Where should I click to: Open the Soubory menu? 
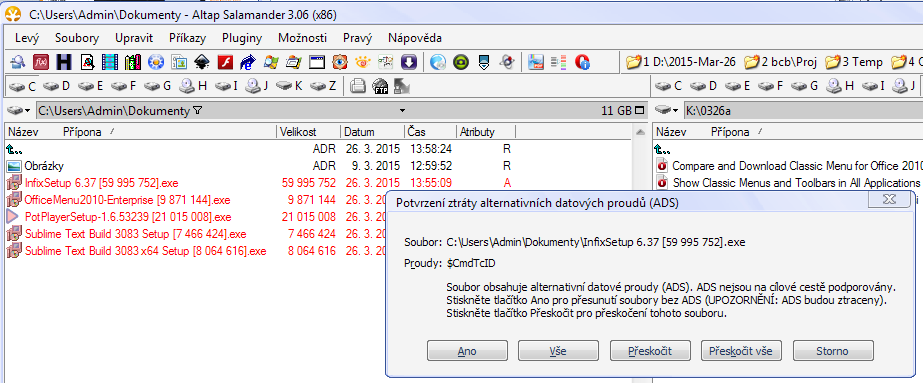pyautogui.click(x=77, y=38)
